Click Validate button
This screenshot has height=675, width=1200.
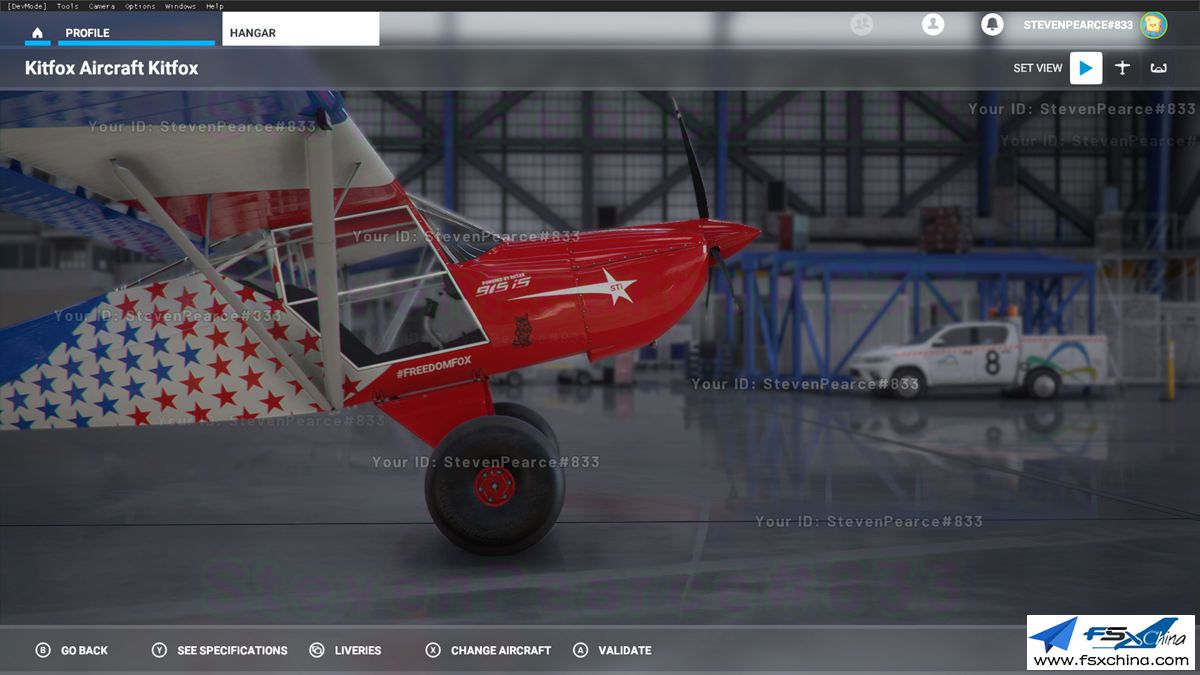click(x=613, y=650)
